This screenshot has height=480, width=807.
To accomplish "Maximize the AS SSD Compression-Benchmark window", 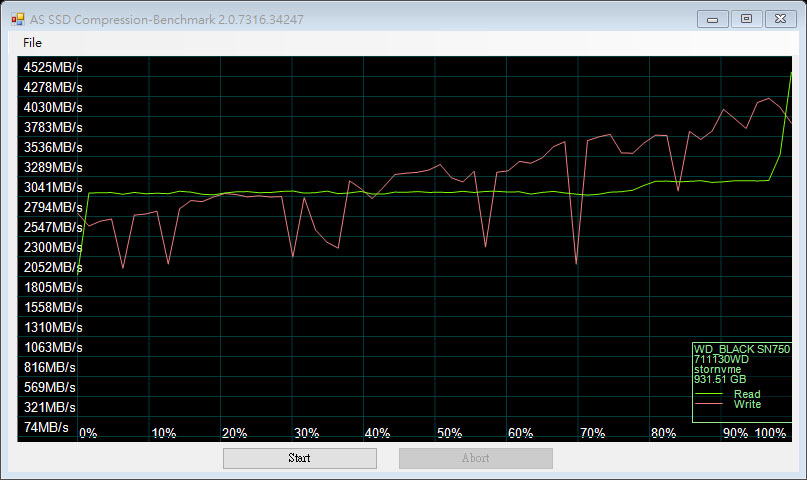I will (x=746, y=19).
